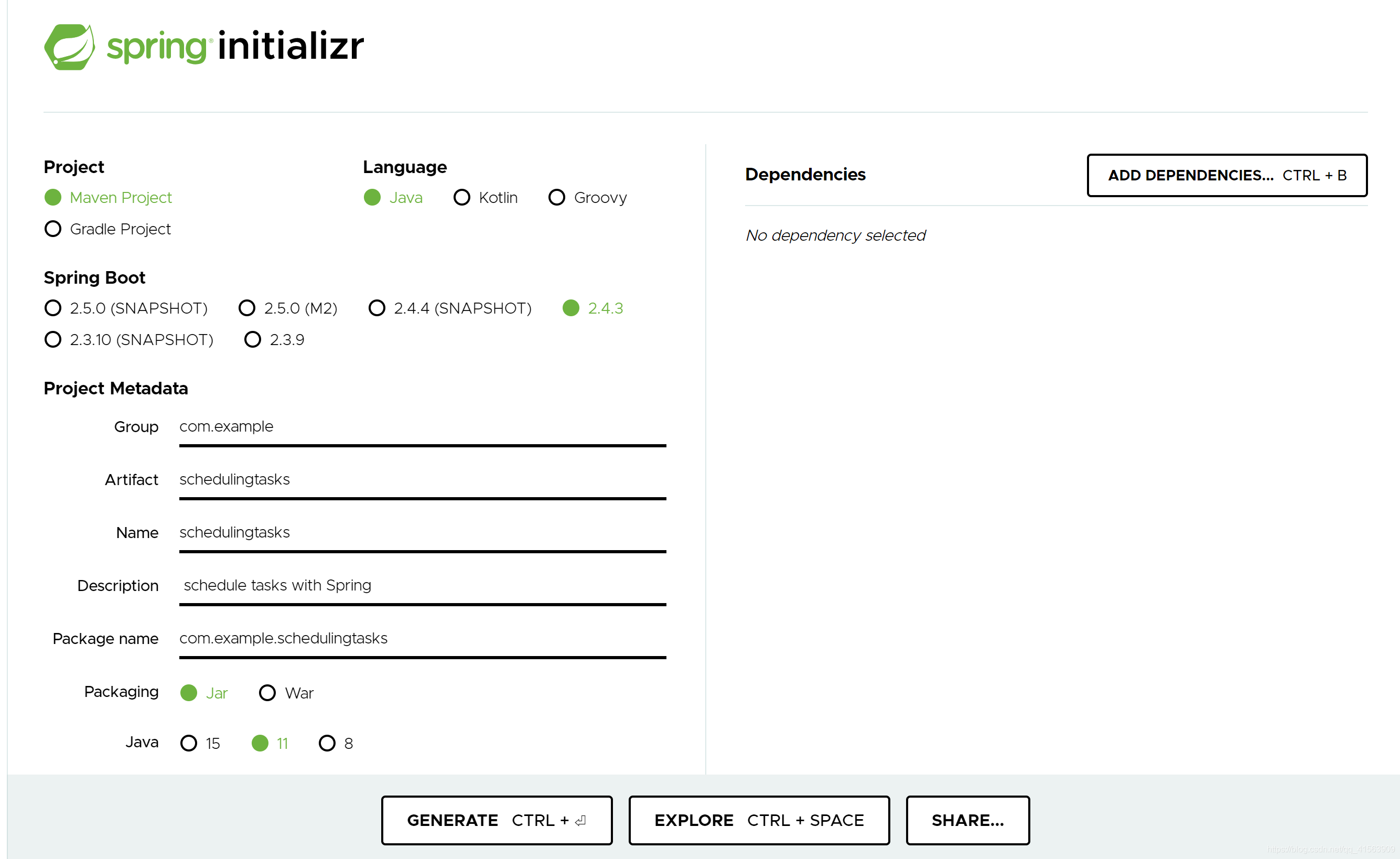Select Java version 11
Viewport: 1400px width, 859px height.
point(270,743)
